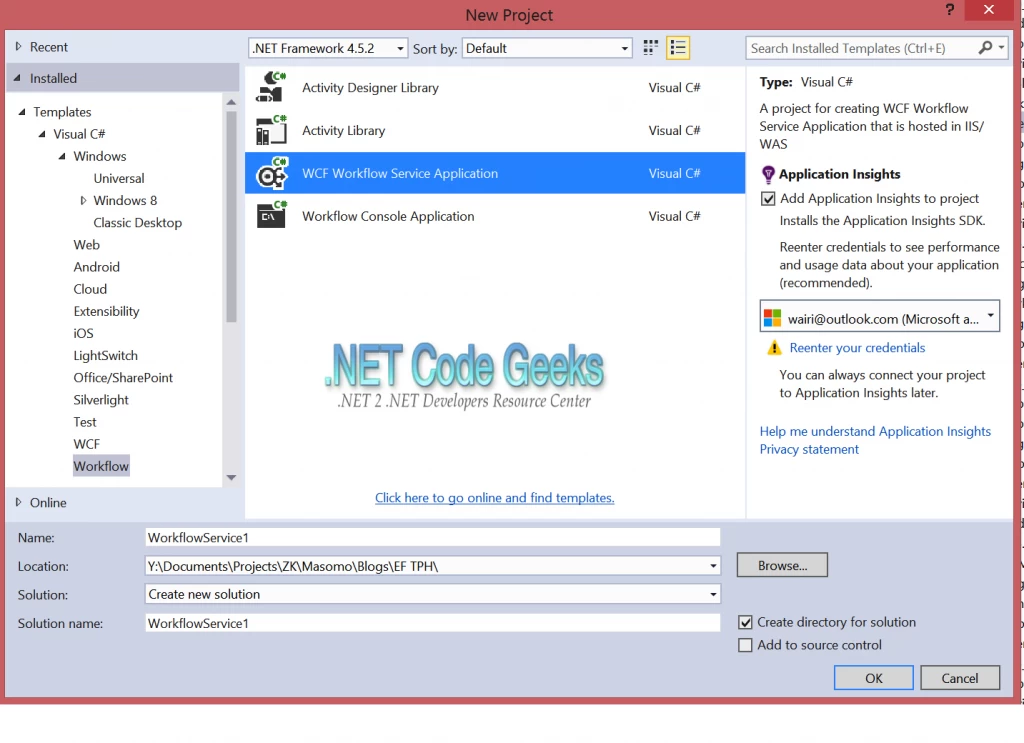
Task: Switch to medium icons list view
Action: pos(678,47)
